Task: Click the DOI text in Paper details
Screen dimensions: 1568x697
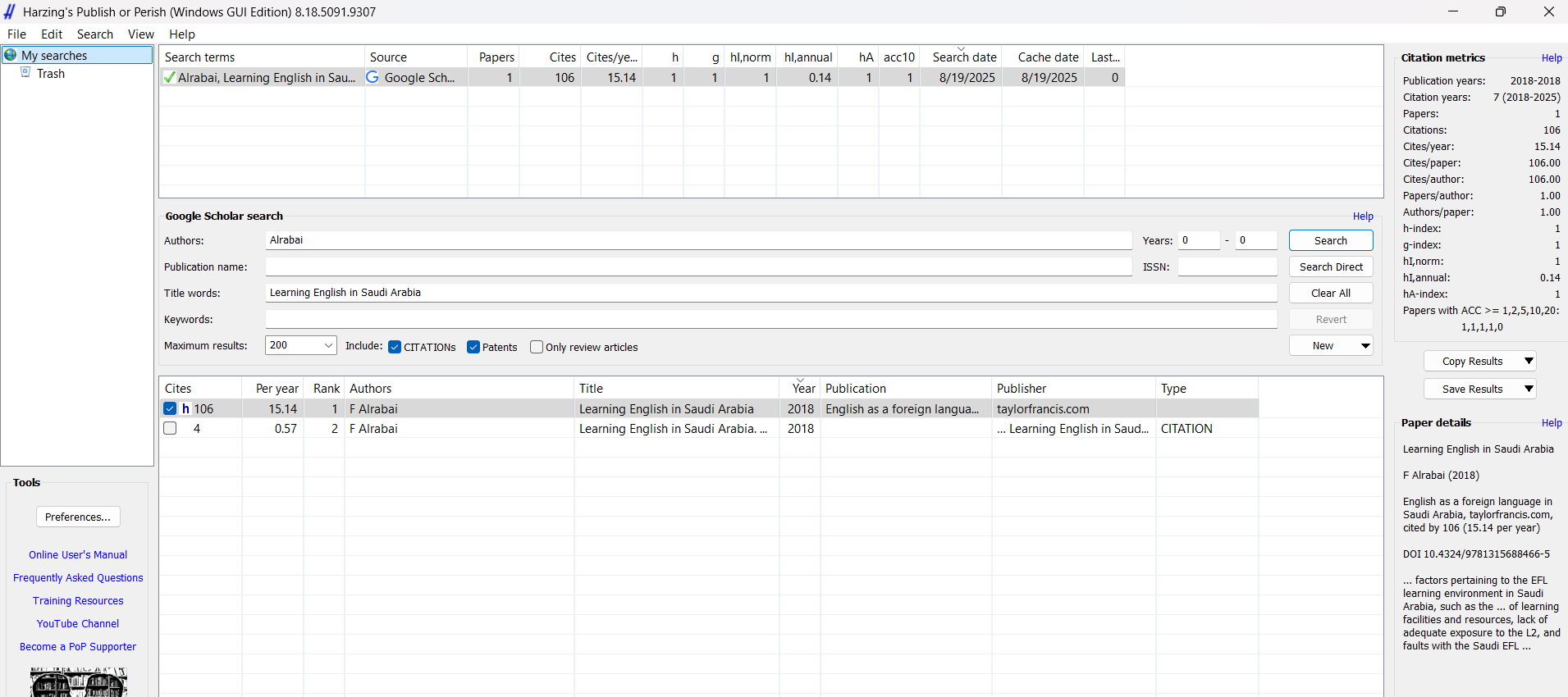Action: 1476,554
